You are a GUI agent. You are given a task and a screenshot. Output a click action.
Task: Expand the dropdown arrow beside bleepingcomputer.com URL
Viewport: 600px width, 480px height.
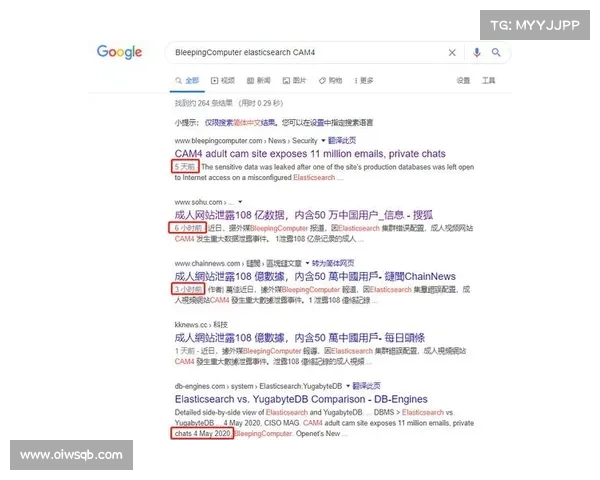coord(323,140)
